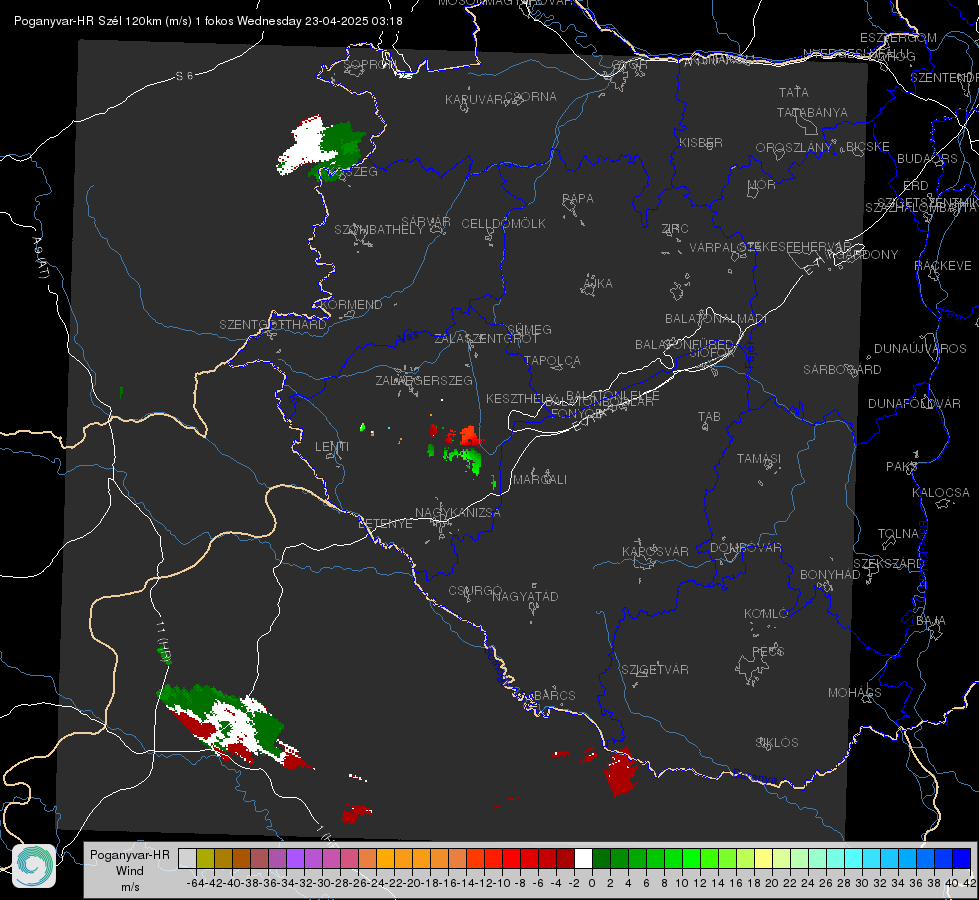Click the KÖRMEND label
This screenshot has width=979, height=900.
(x=350, y=305)
